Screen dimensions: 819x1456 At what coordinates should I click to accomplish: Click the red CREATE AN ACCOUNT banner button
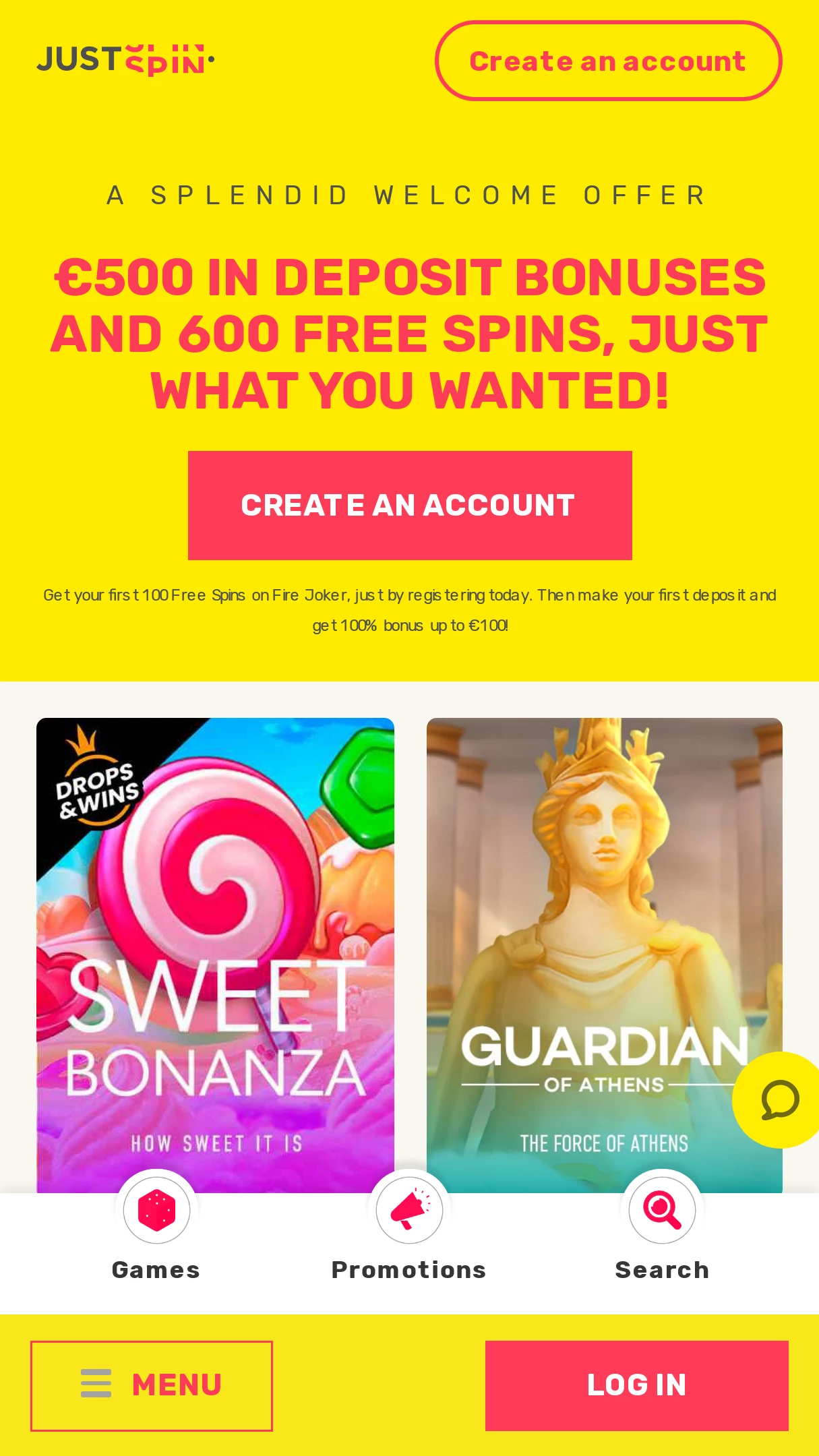pos(410,506)
